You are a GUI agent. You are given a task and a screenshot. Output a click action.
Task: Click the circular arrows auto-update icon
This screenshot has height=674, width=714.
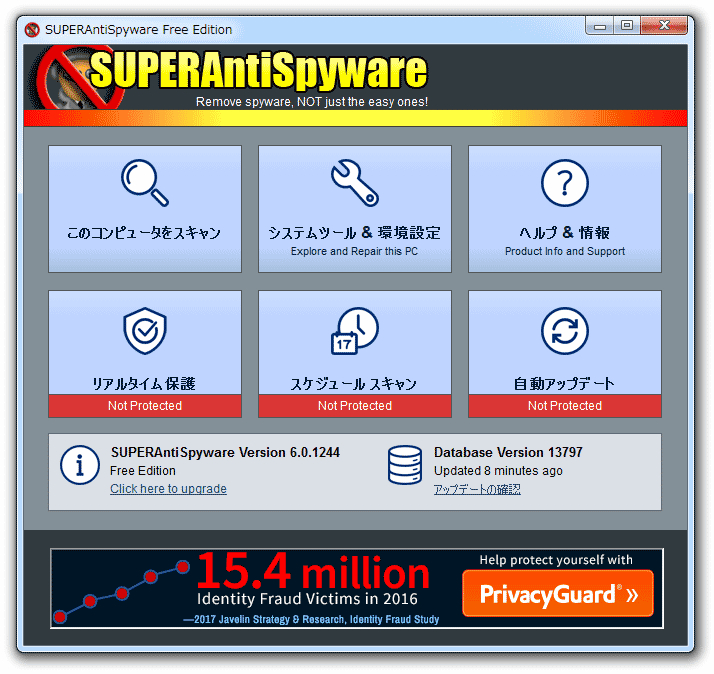565,331
